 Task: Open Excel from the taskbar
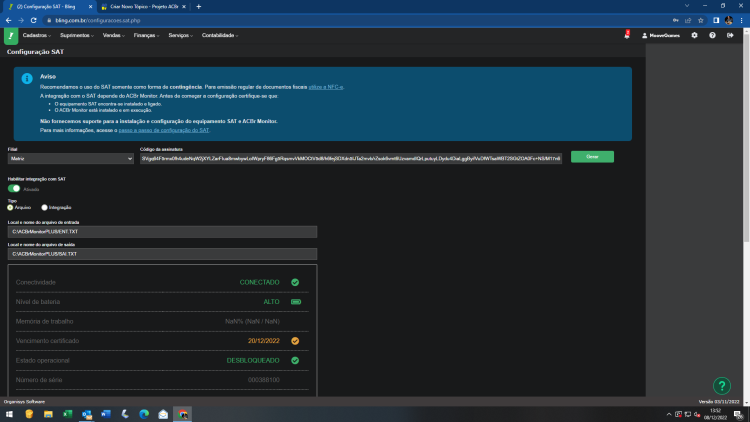(67, 414)
